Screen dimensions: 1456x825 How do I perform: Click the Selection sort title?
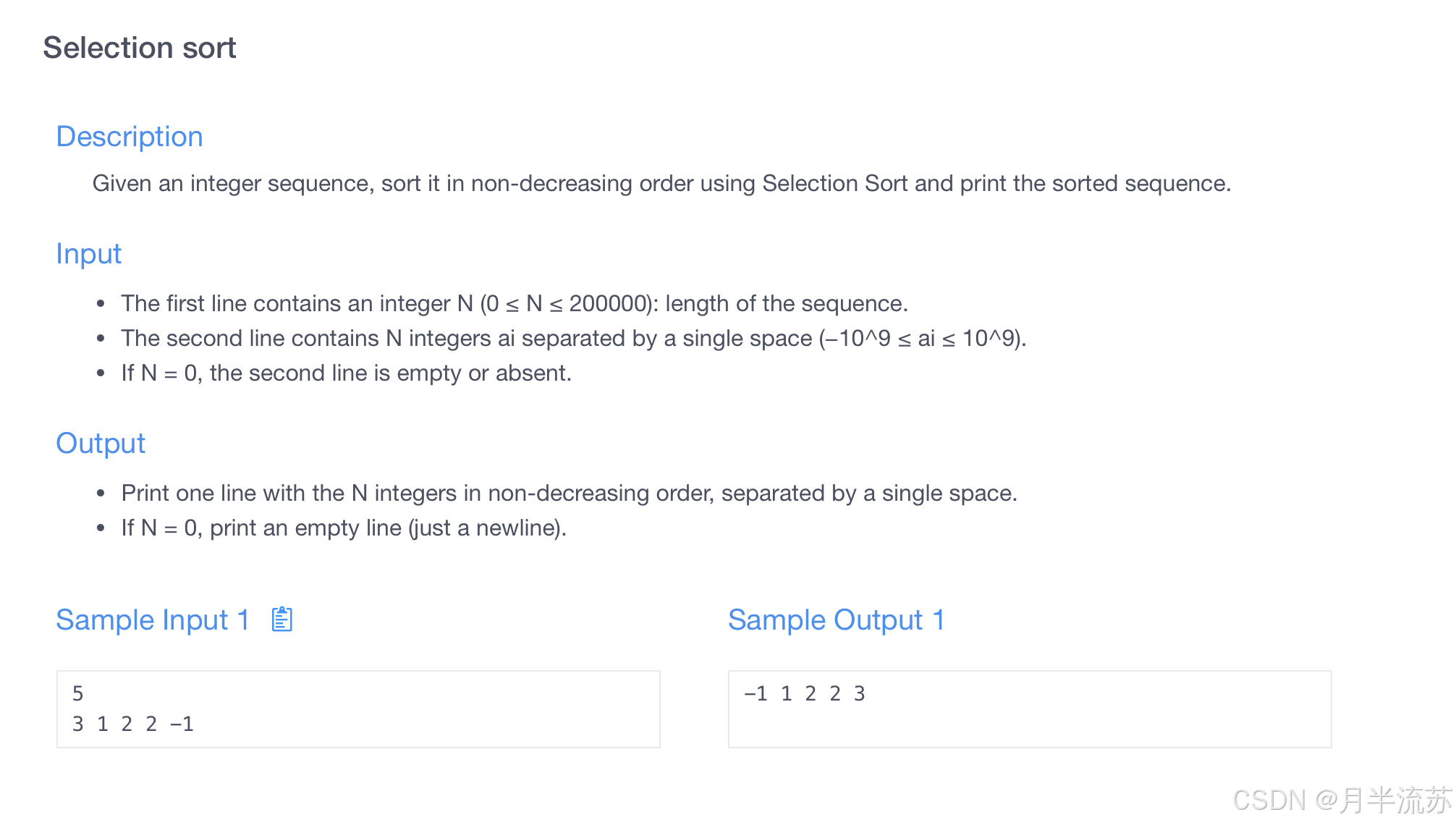tap(140, 48)
